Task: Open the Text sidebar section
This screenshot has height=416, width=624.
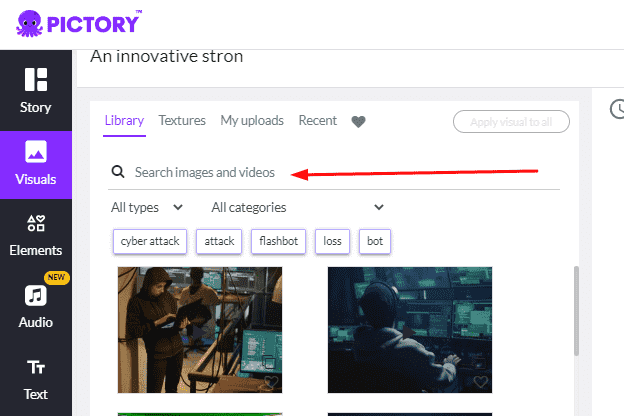Action: [36, 379]
